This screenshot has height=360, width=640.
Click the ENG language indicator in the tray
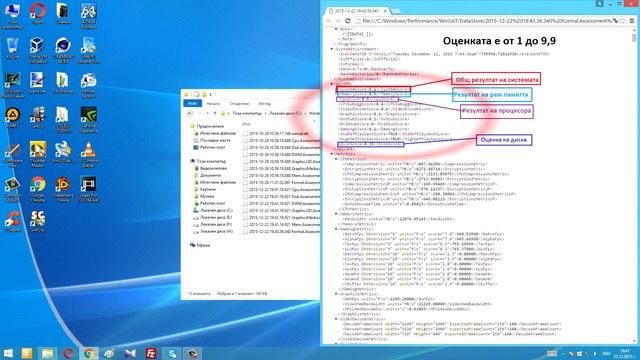[606, 353]
